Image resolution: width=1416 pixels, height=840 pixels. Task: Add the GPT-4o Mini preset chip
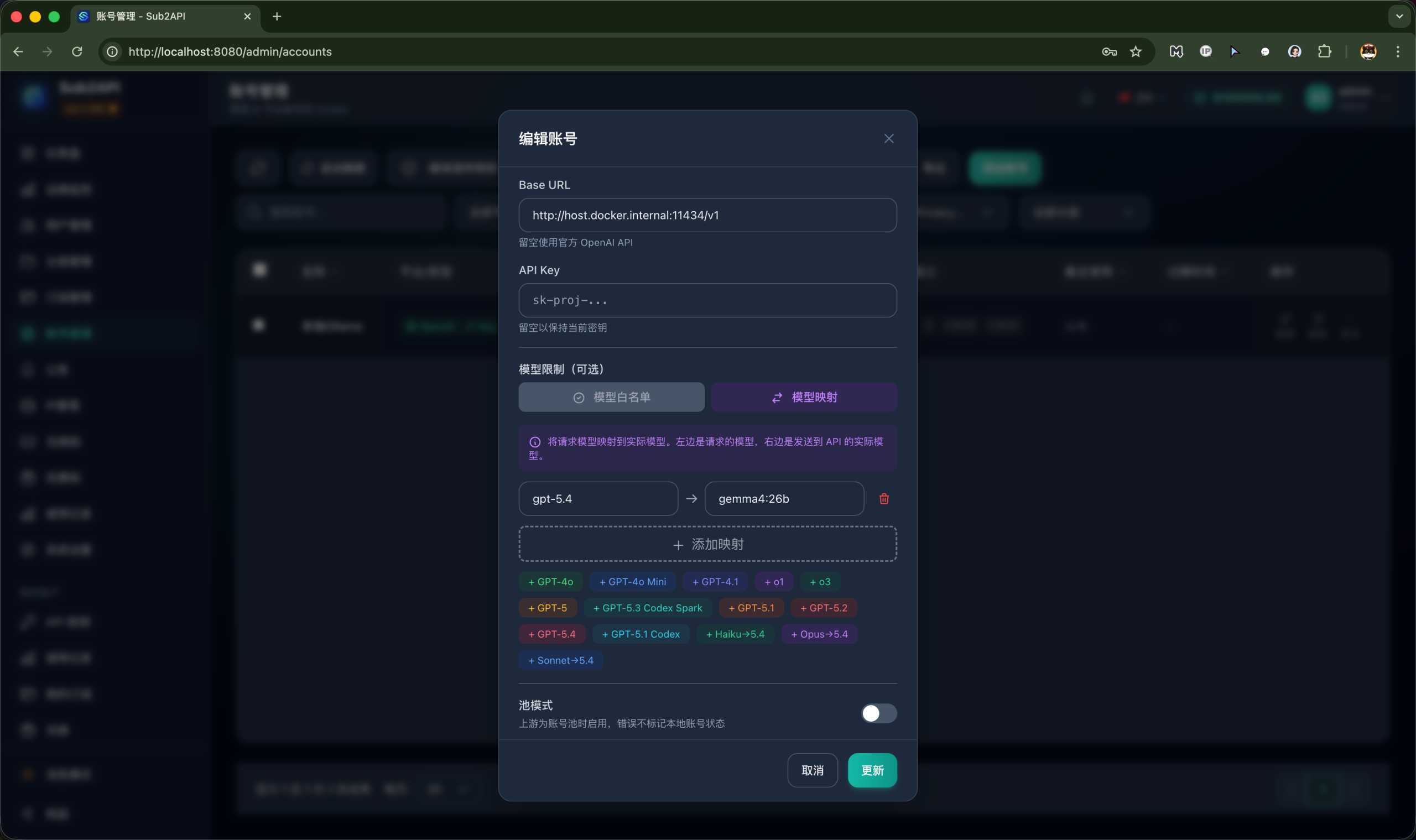pos(632,582)
